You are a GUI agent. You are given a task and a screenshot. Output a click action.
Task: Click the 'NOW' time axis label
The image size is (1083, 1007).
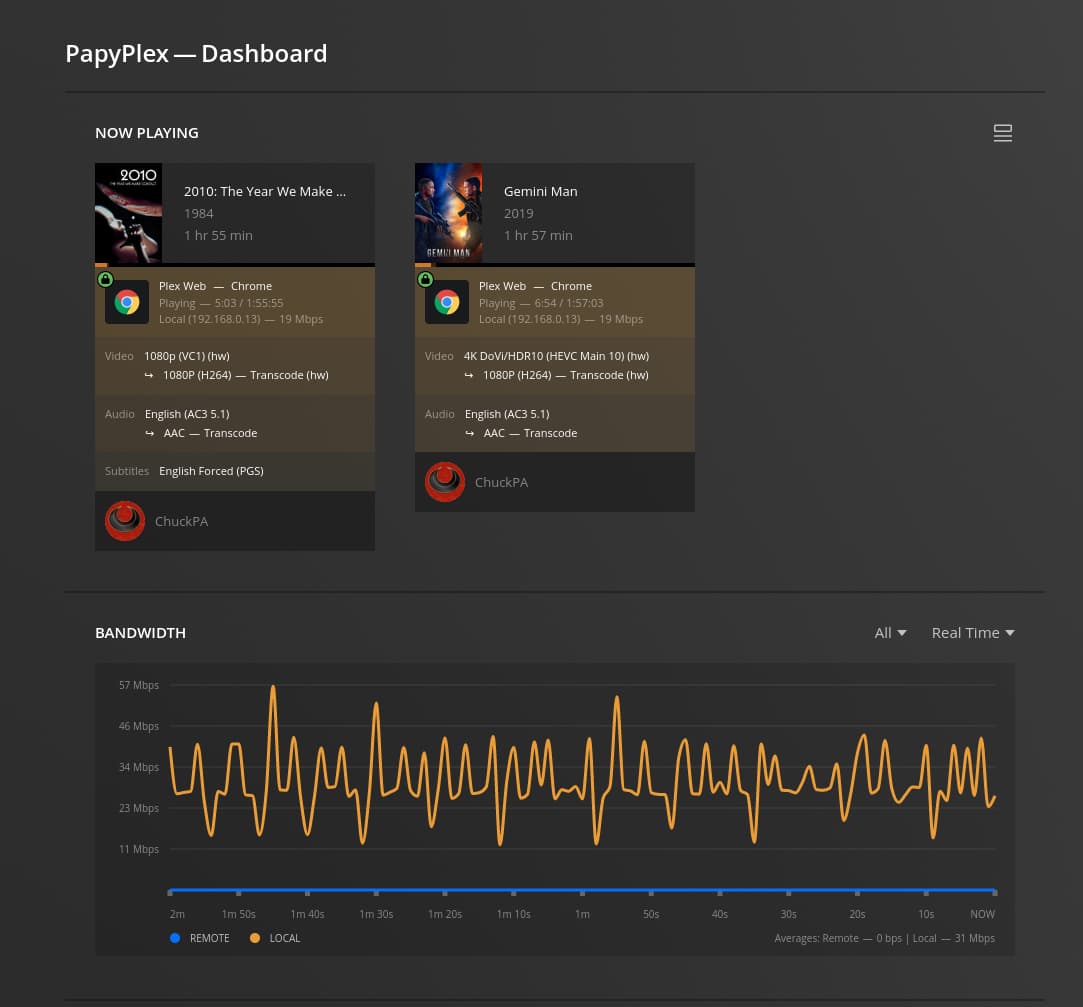(x=982, y=914)
